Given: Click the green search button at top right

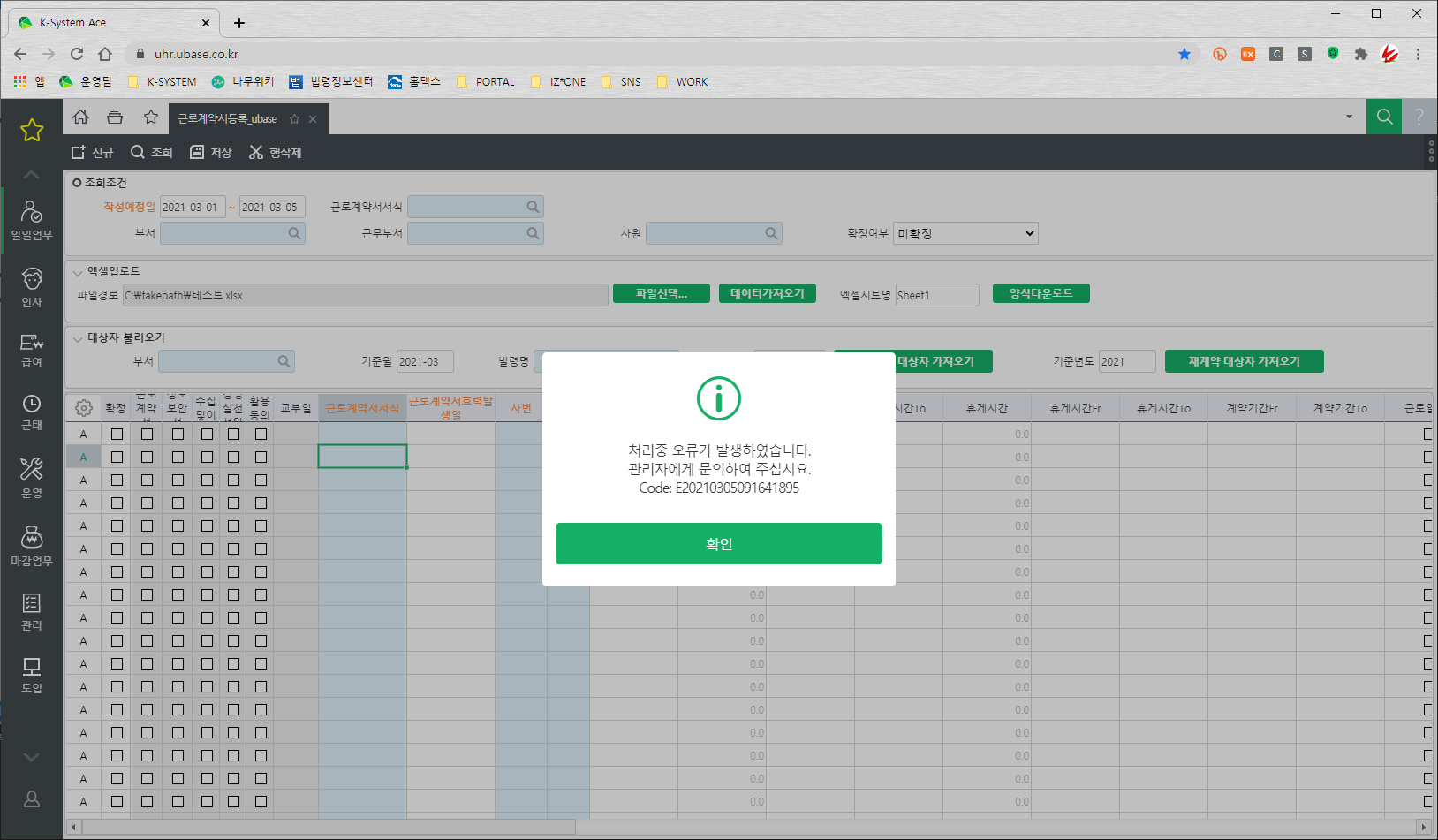Looking at the screenshot, I should click(1384, 117).
